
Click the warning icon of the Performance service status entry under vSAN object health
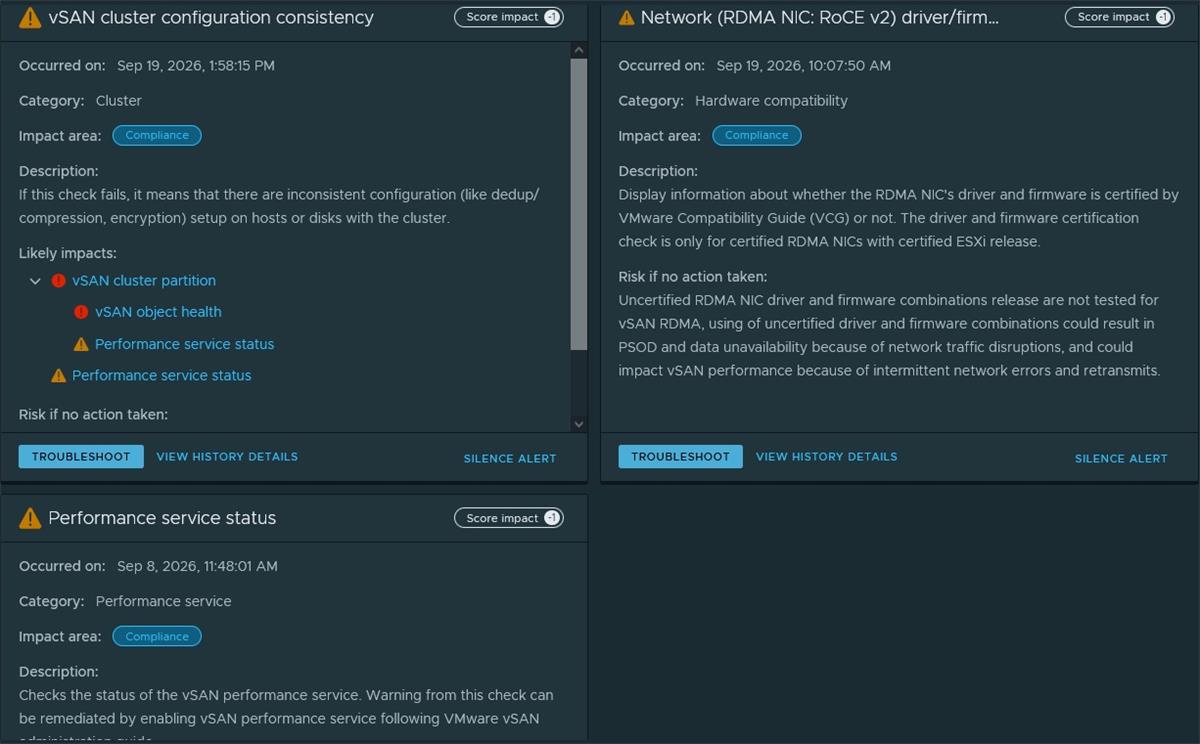pos(81,344)
